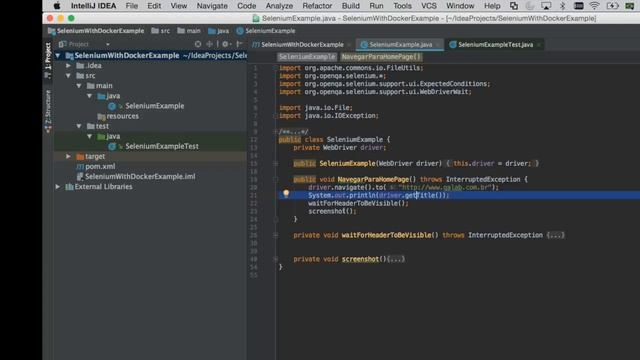Click the blue main java source folder icon
Screen dimensions: 640x360
[101, 96]
